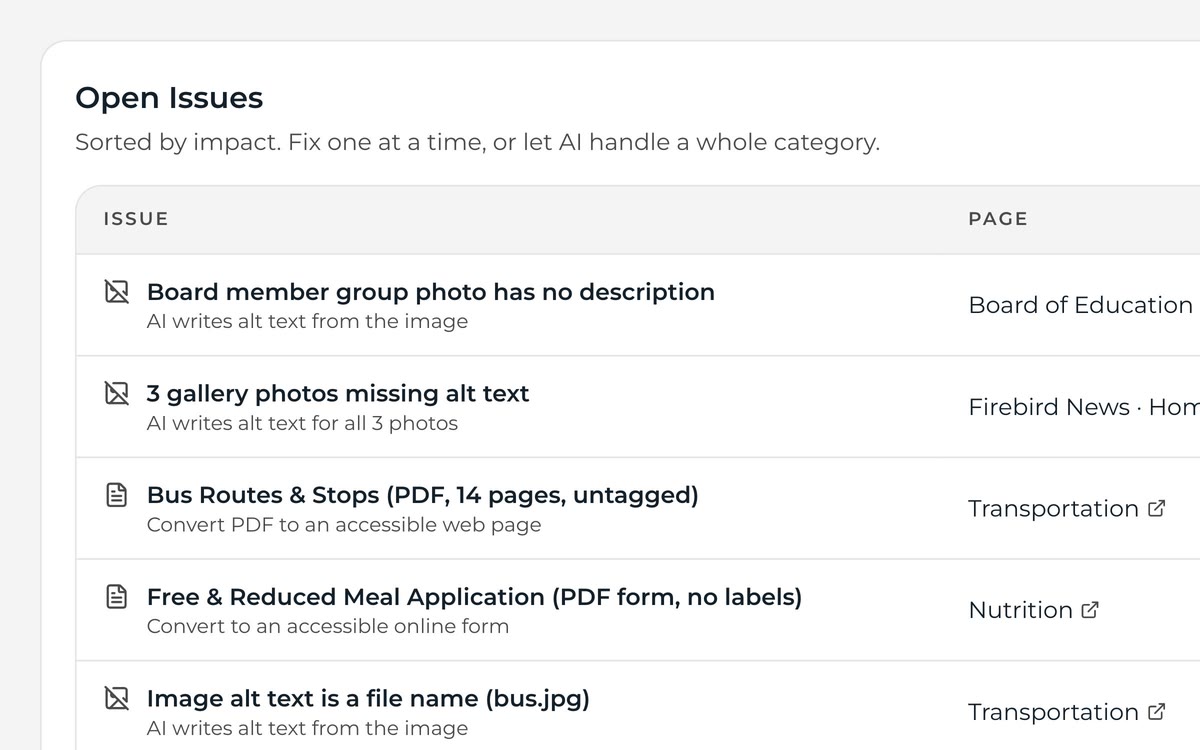Select '3 gallery photos missing alt text' issue
The height and width of the screenshot is (750, 1200).
pyautogui.click(x=338, y=393)
